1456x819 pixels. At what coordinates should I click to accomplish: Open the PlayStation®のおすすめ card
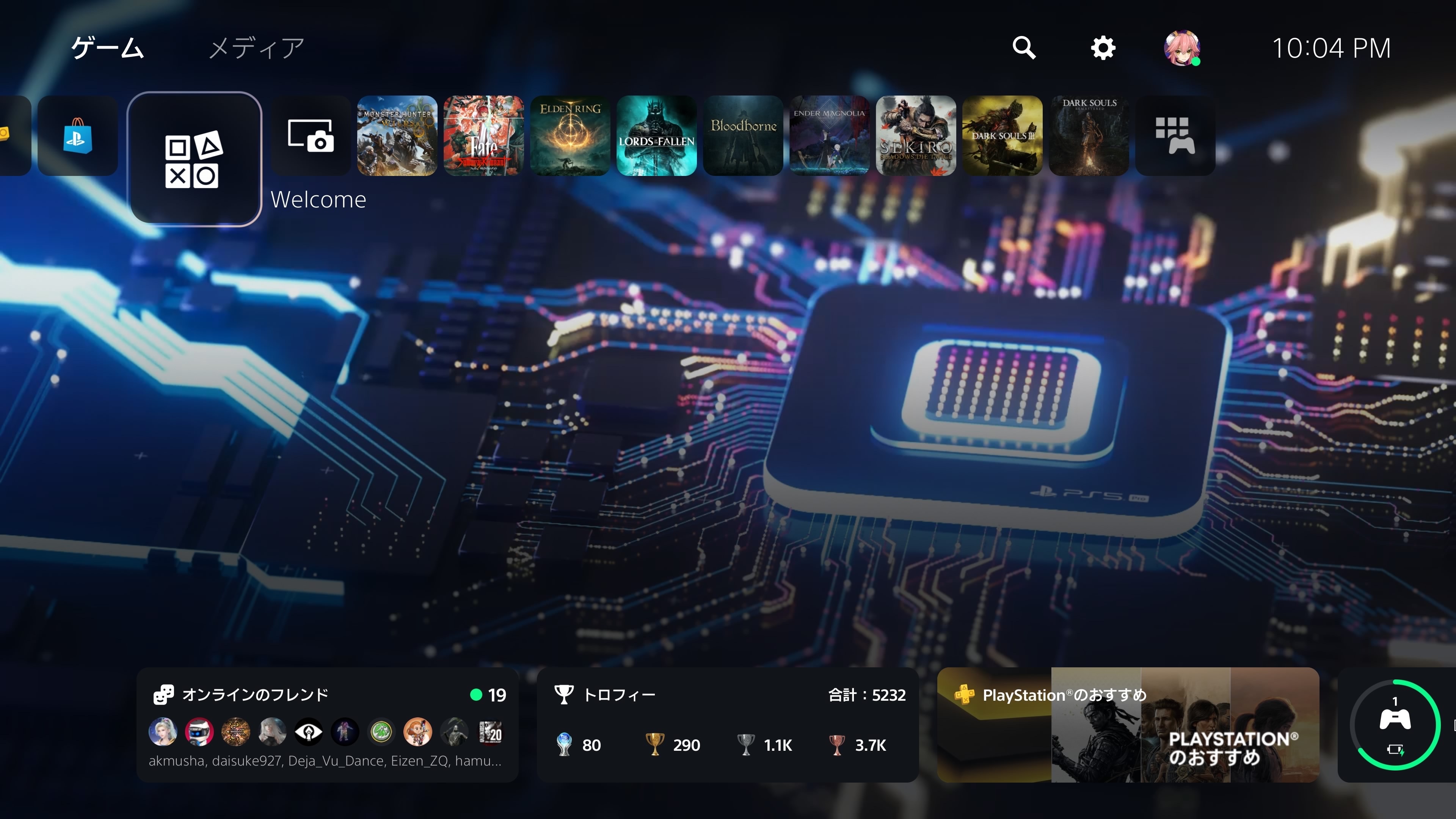[x=1128, y=725]
